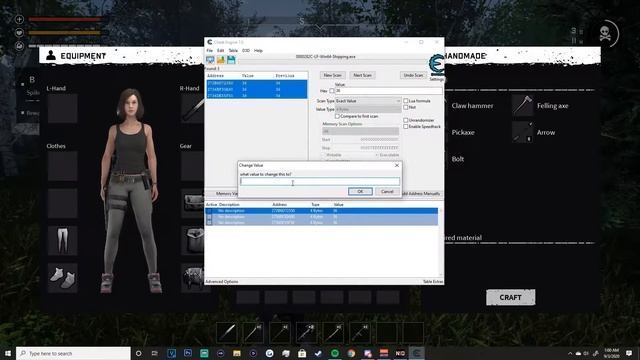
Task: Open Cheat Engine Settings logo
Action: (436, 65)
